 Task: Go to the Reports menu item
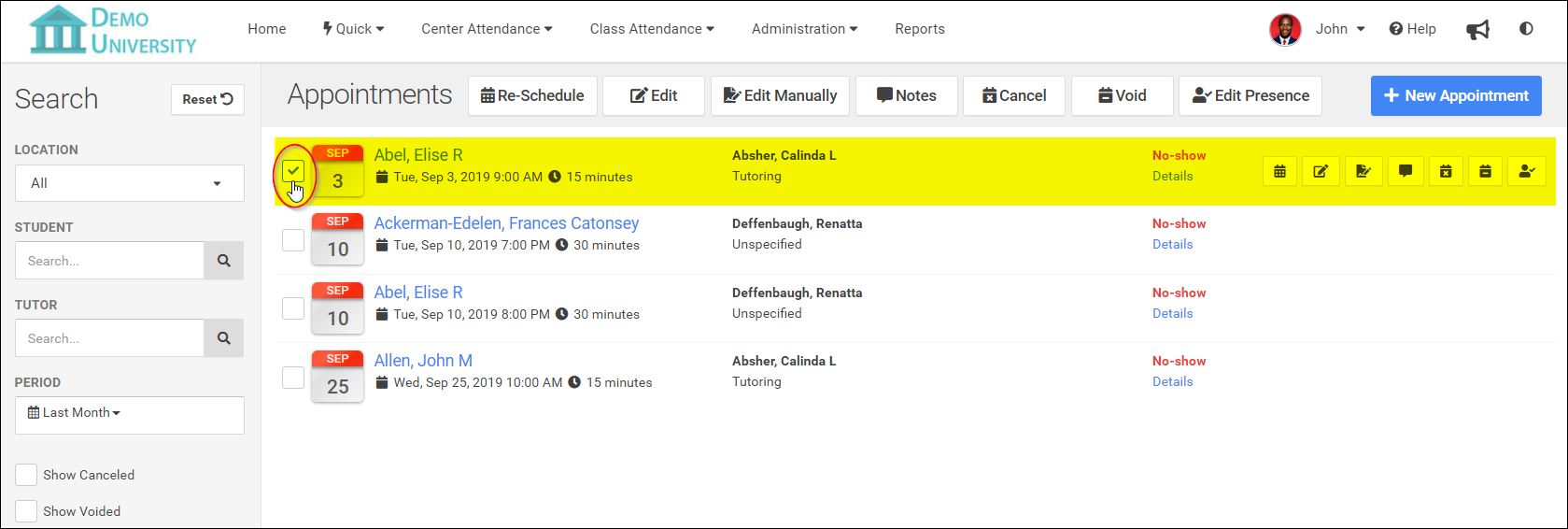pyautogui.click(x=919, y=29)
